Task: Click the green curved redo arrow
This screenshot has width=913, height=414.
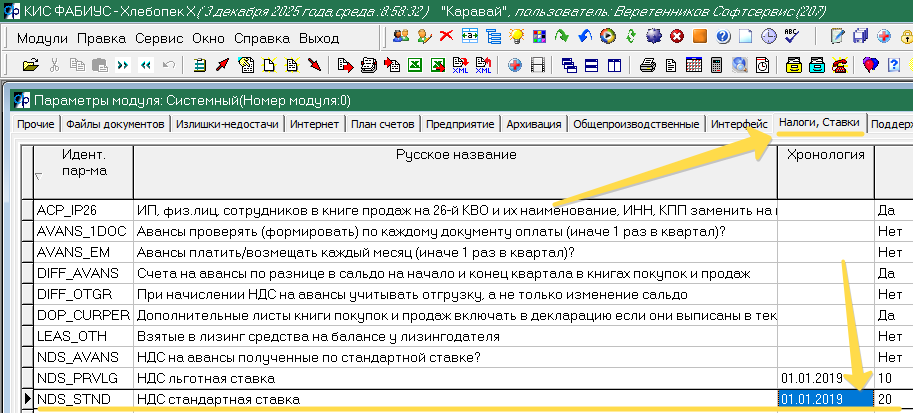Action: pos(562,36)
